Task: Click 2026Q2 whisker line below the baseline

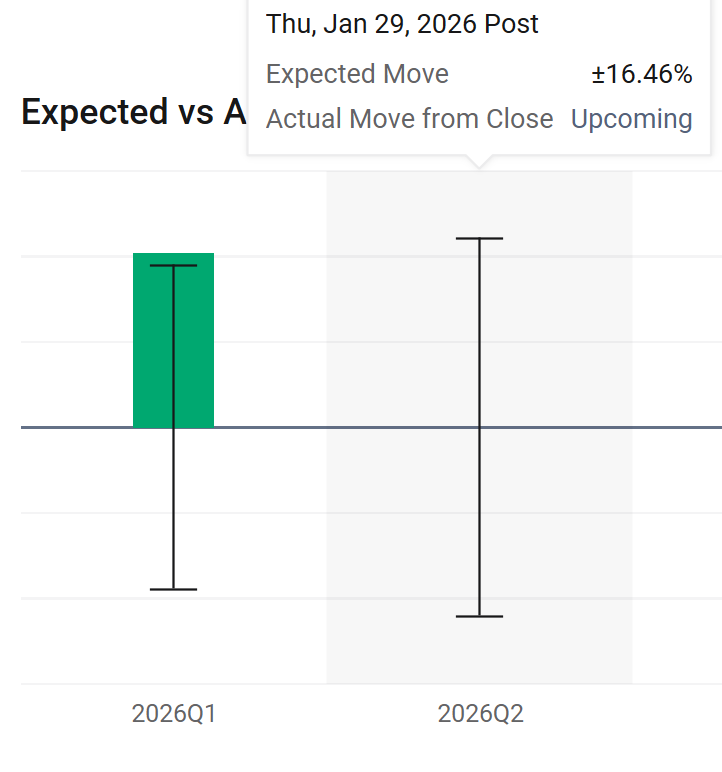Action: tap(479, 522)
